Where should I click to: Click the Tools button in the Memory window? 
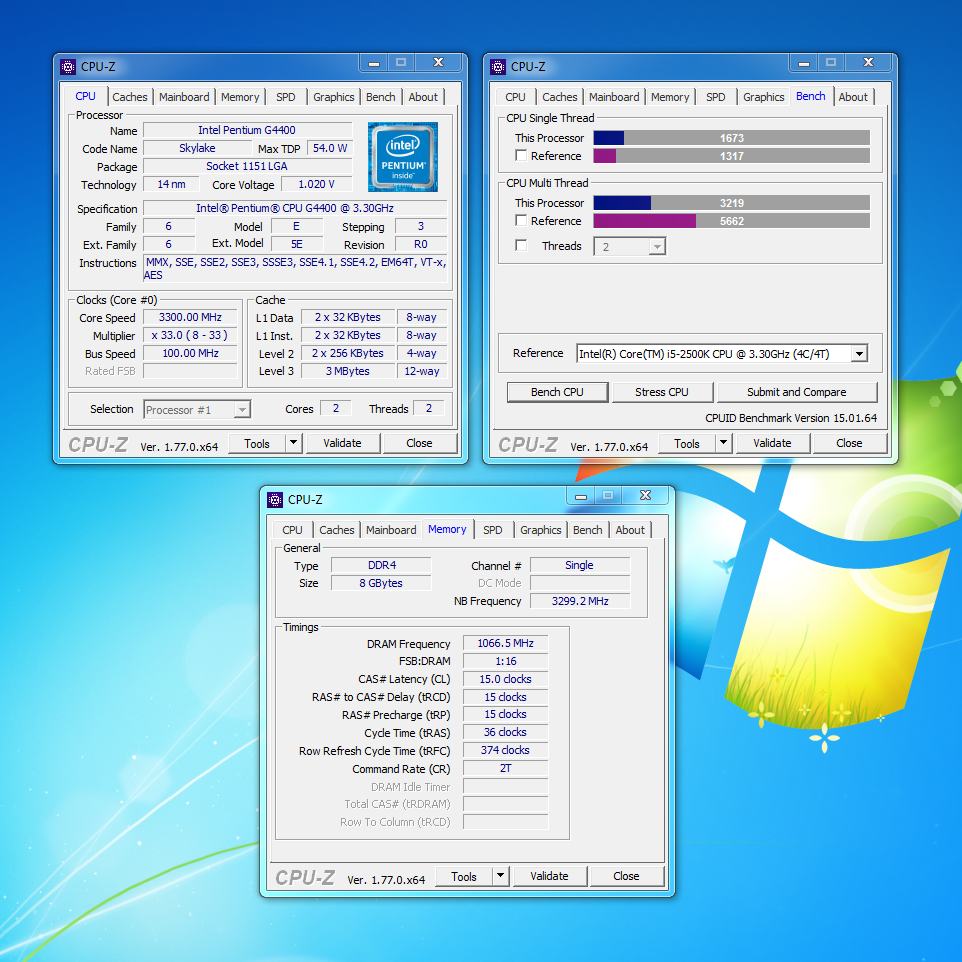pos(463,876)
